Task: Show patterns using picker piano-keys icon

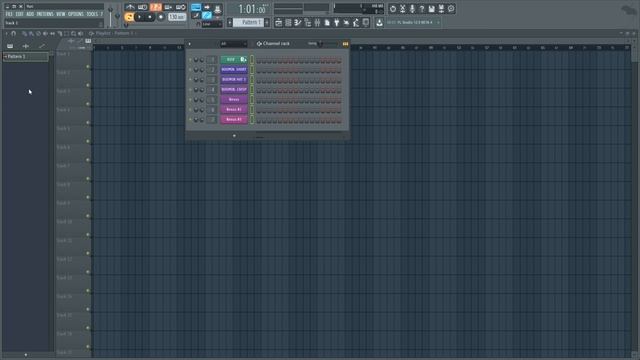Action: pyautogui.click(x=10, y=46)
